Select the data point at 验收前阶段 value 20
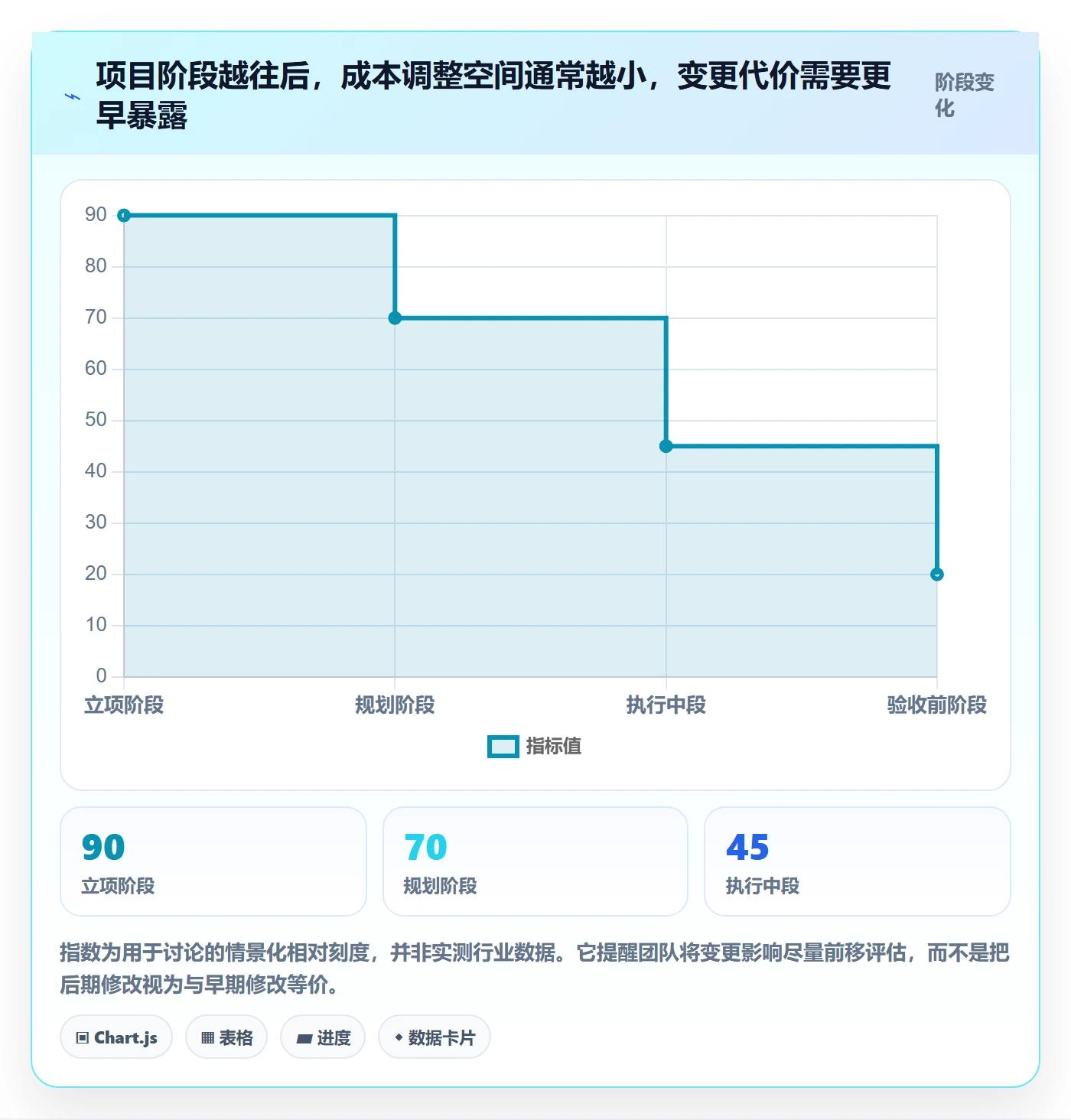This screenshot has width=1071, height=1120. [937, 575]
